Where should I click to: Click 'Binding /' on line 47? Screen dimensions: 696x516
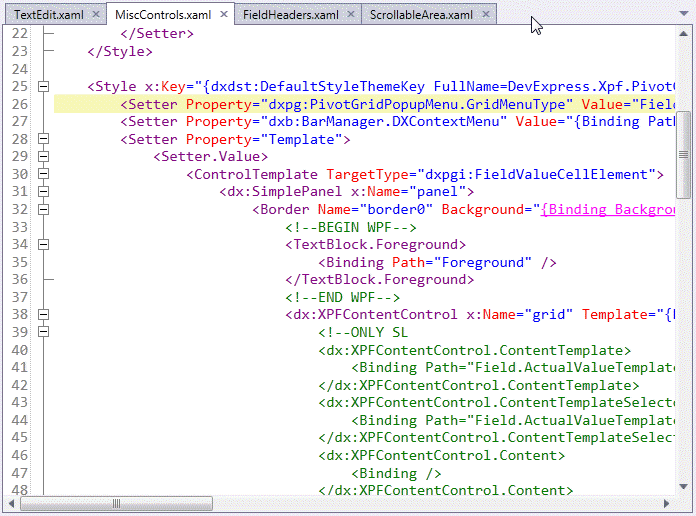(396, 473)
